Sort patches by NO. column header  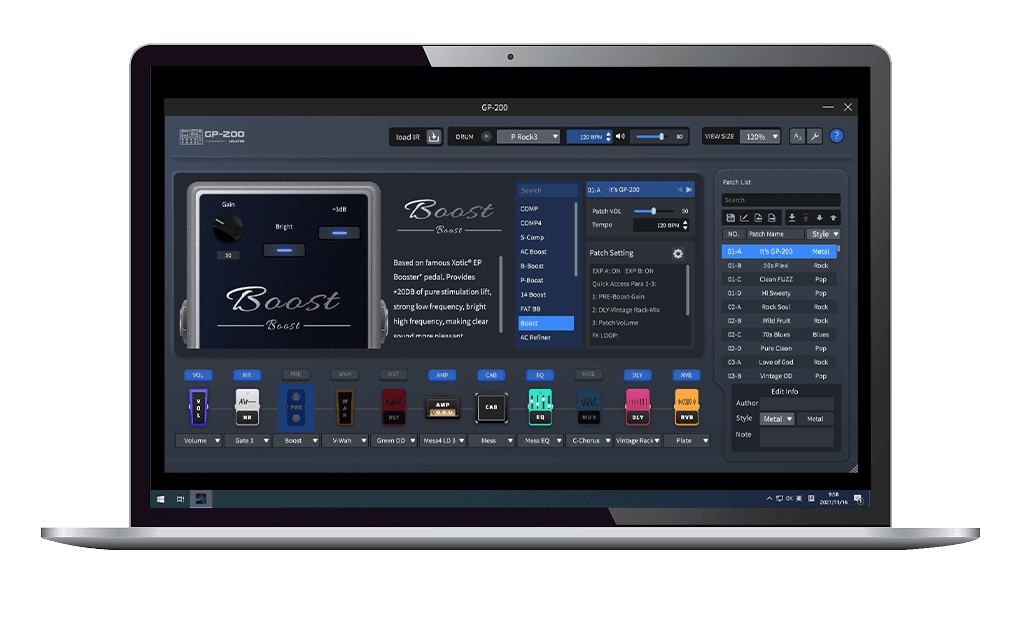point(733,234)
